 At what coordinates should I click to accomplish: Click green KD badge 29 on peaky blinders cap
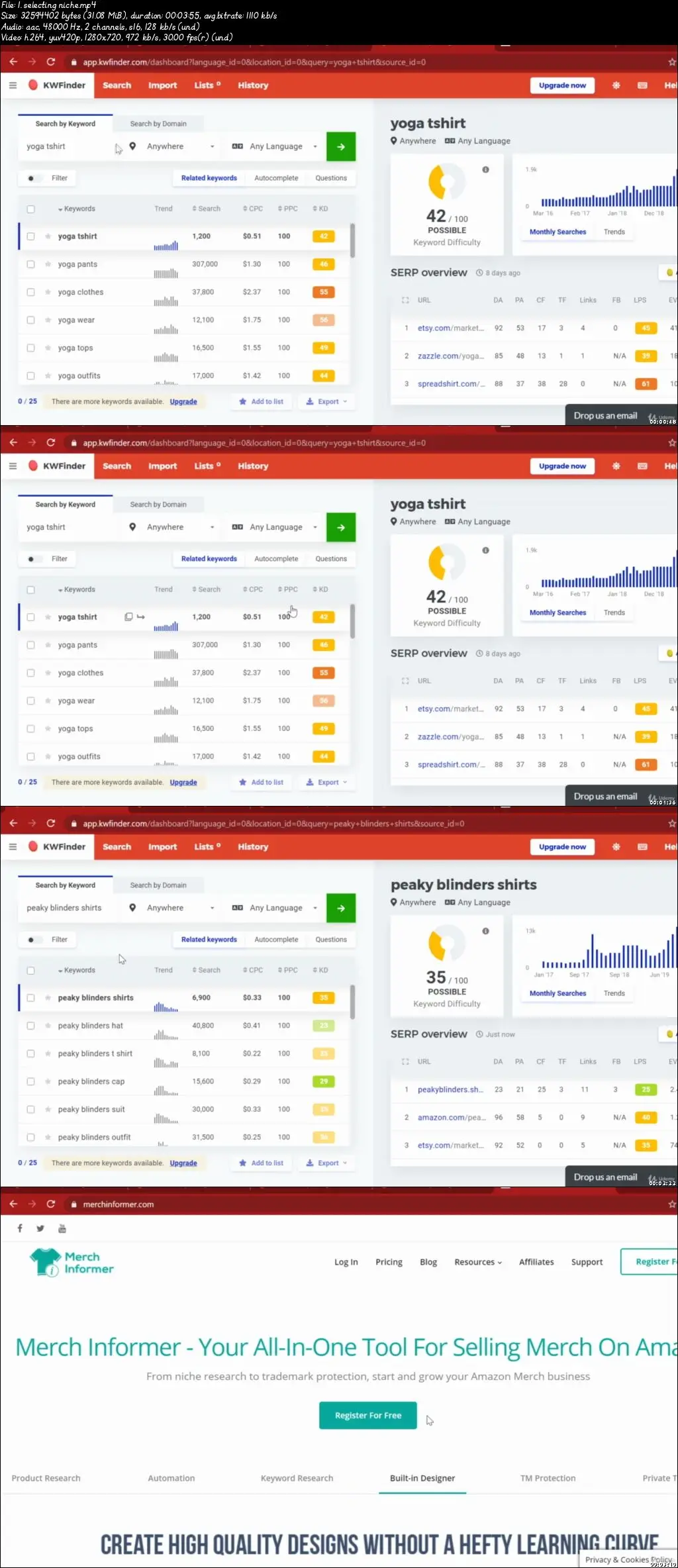tap(323, 1081)
